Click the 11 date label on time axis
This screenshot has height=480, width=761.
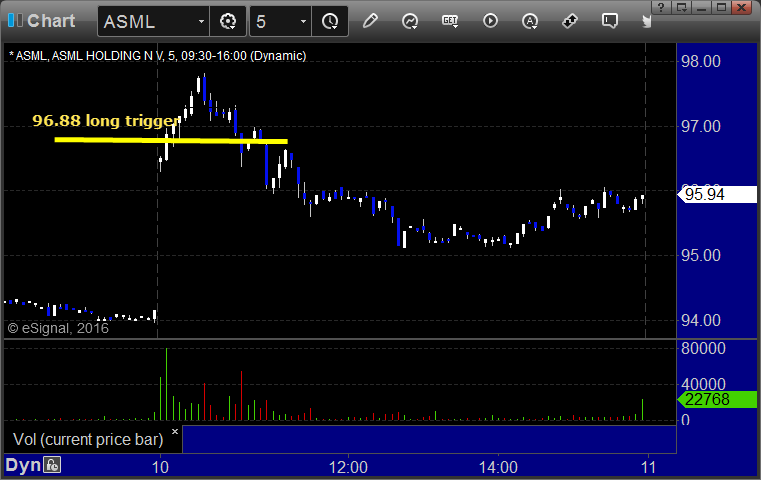648,467
